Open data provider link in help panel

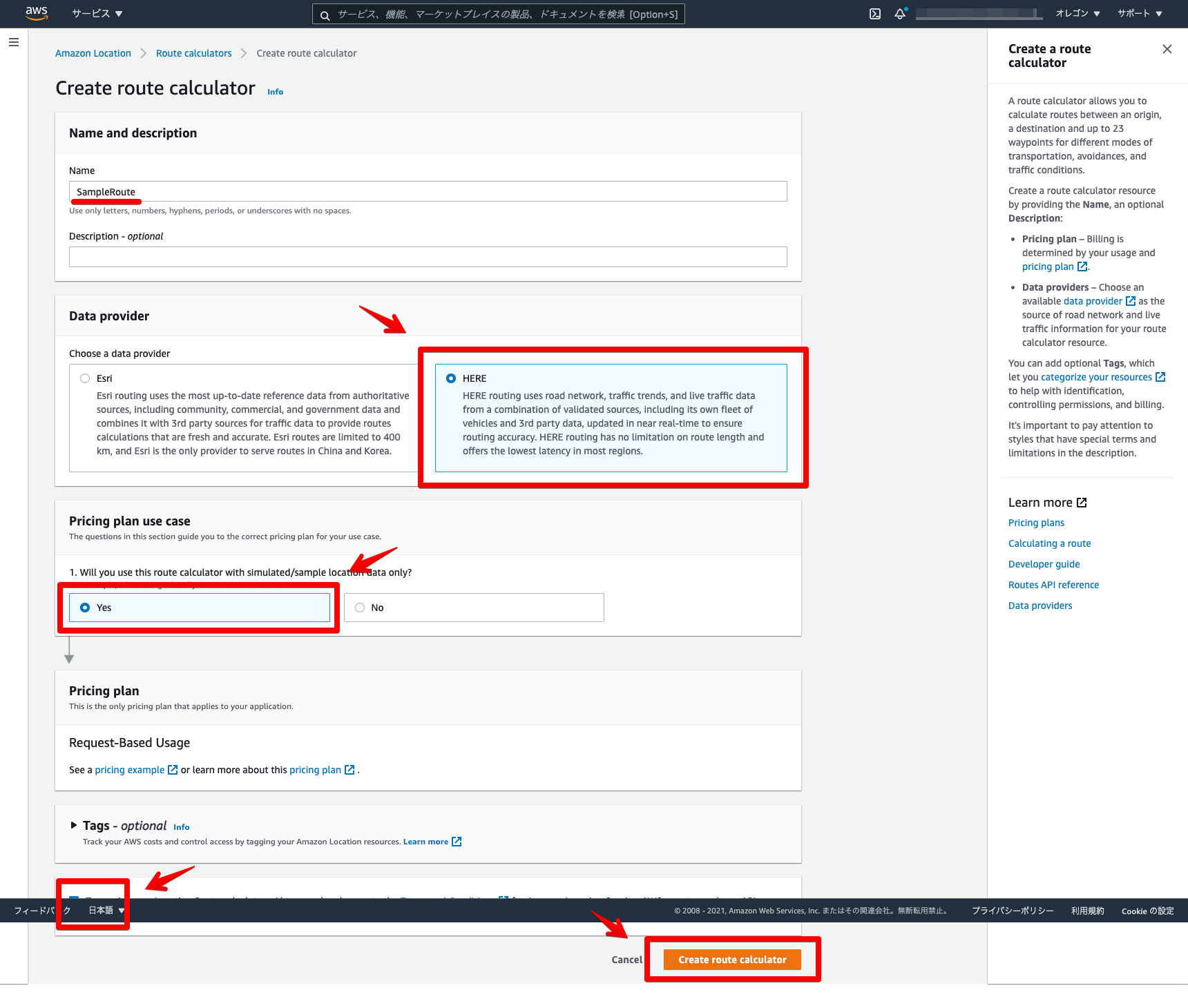coord(1093,301)
